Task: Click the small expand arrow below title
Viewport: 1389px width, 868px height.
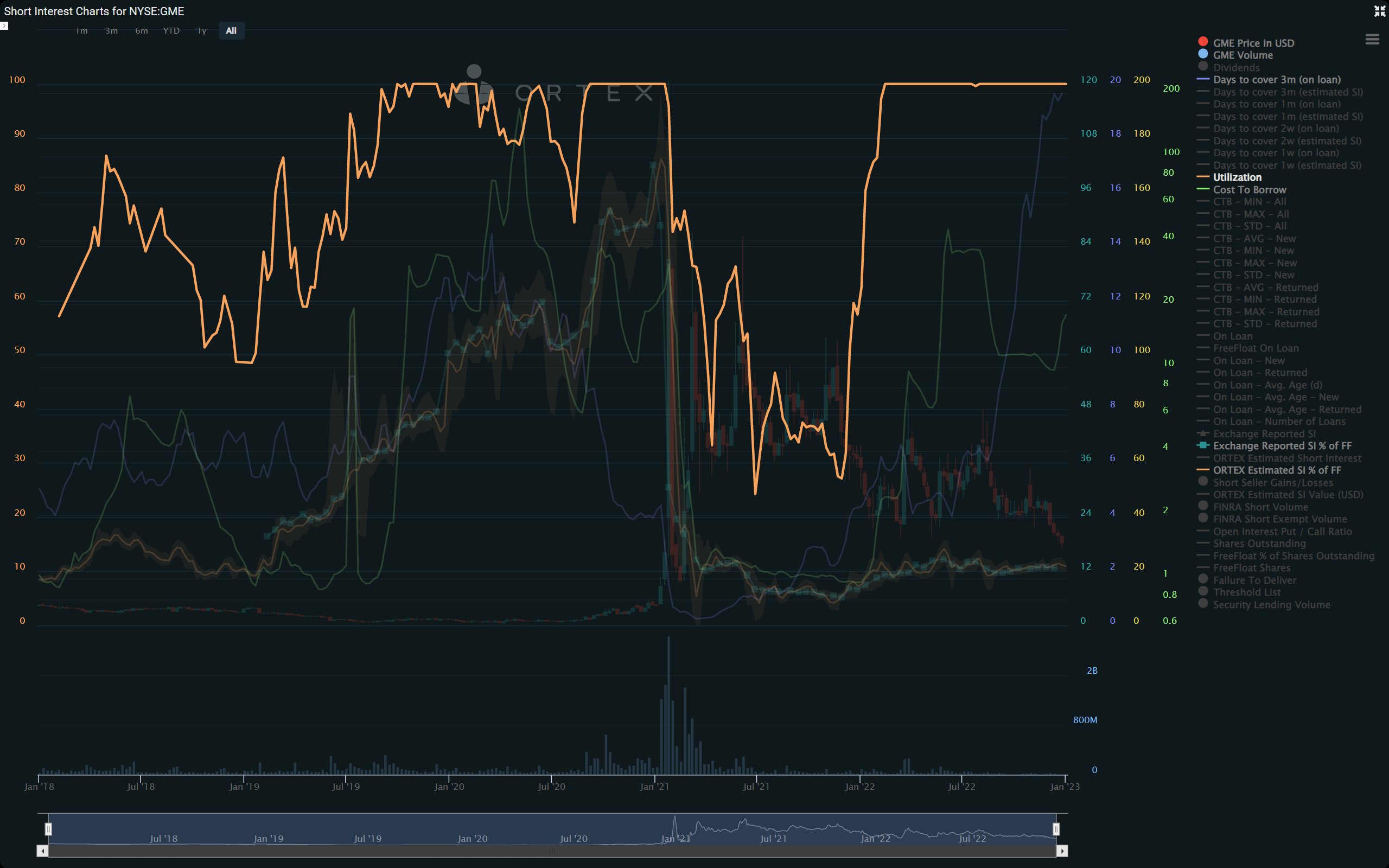Action: (4, 26)
